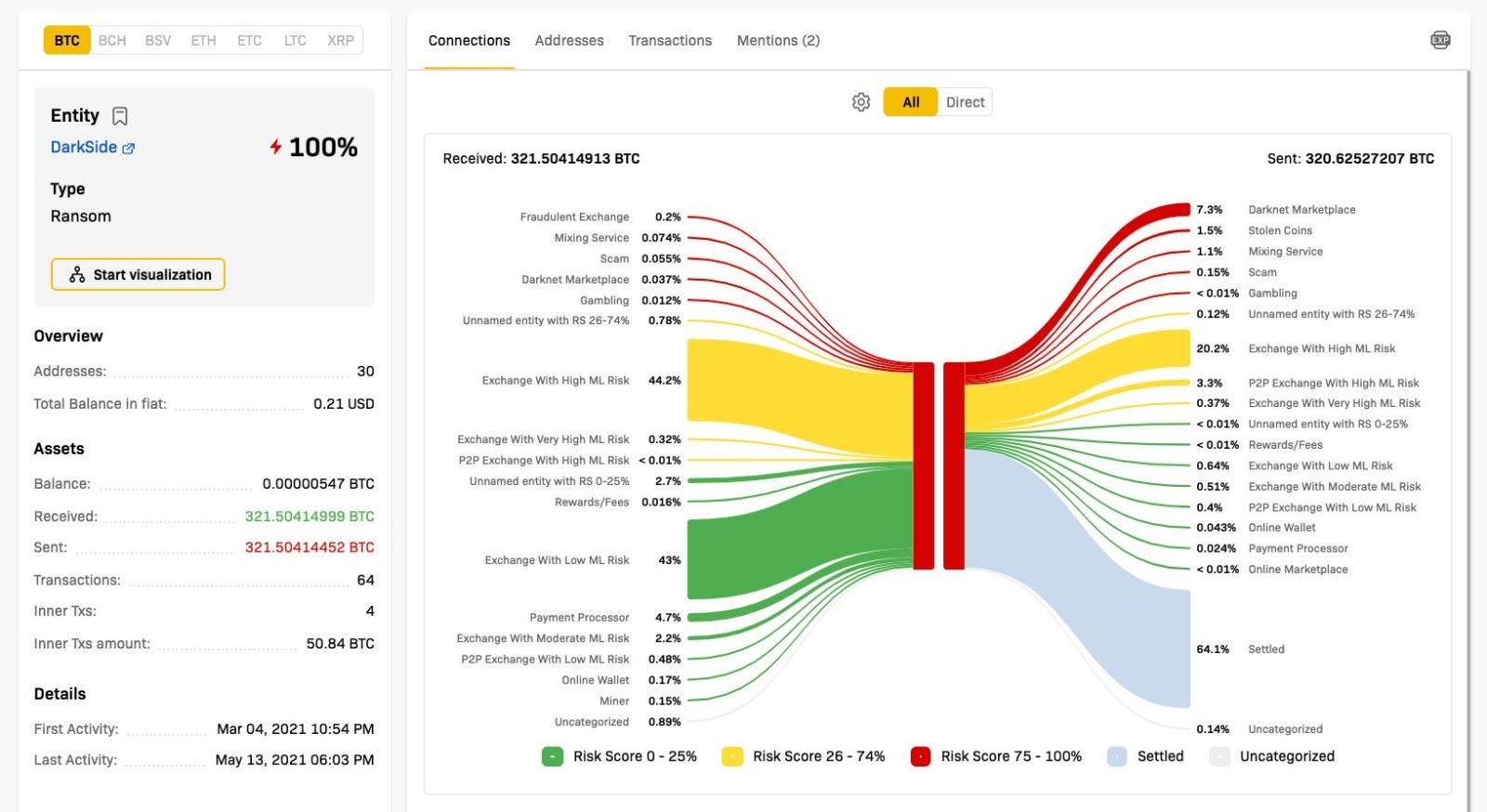This screenshot has width=1487, height=812.
Task: Click the bookmark icon next to Entity
Action: pos(120,116)
